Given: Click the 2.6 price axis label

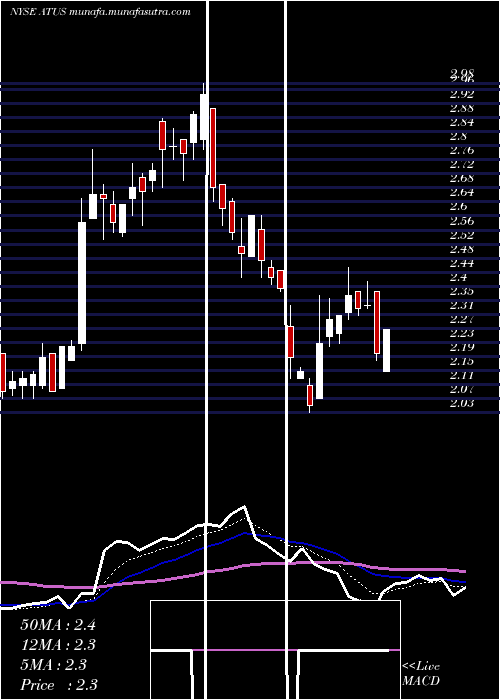Looking at the screenshot, I should (458, 207).
